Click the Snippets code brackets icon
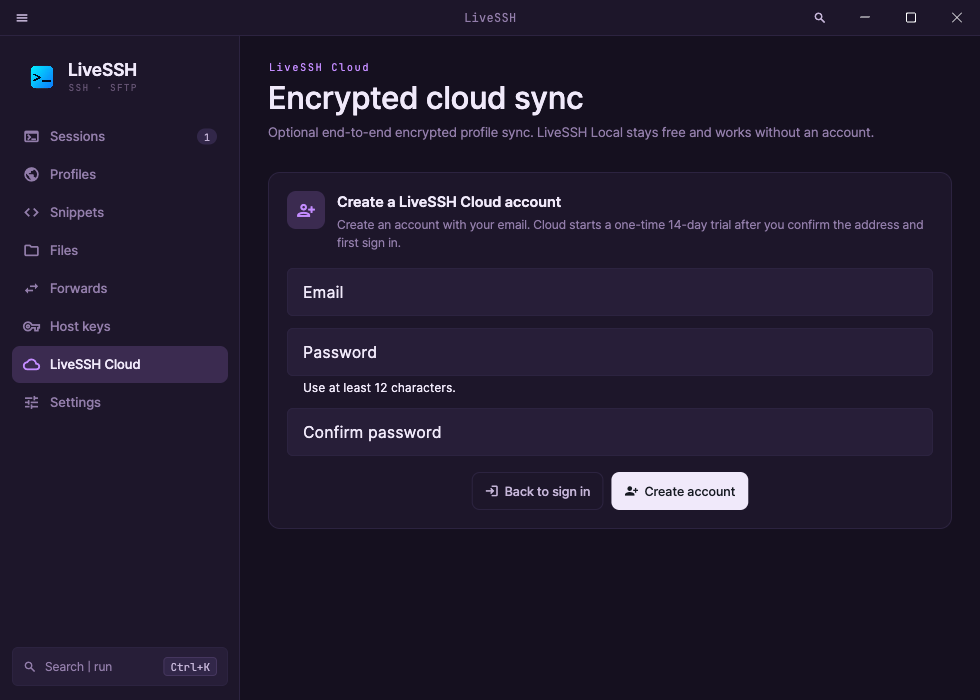Screen dimensions: 980x700 pyautogui.click(x=31, y=212)
